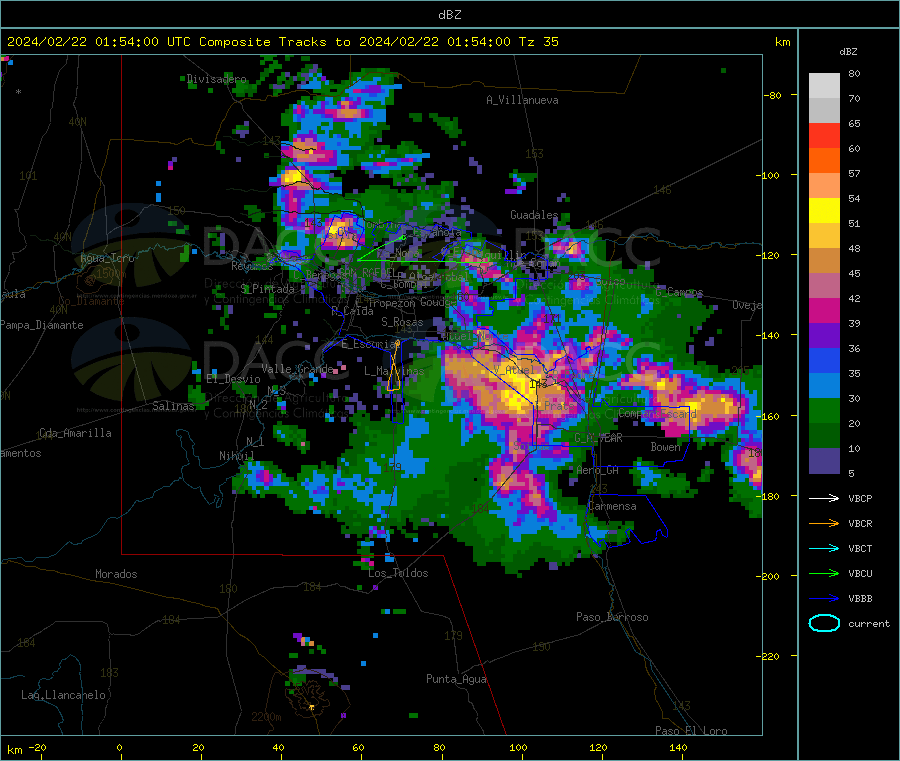Click the '-200' tick on the right axis
Screen dimensions: 900x761
coord(768,576)
